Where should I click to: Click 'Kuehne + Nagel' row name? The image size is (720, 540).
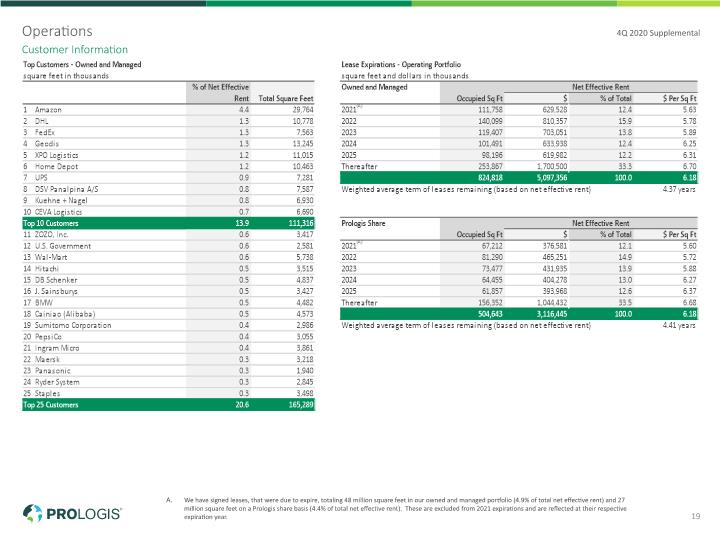tap(61, 201)
